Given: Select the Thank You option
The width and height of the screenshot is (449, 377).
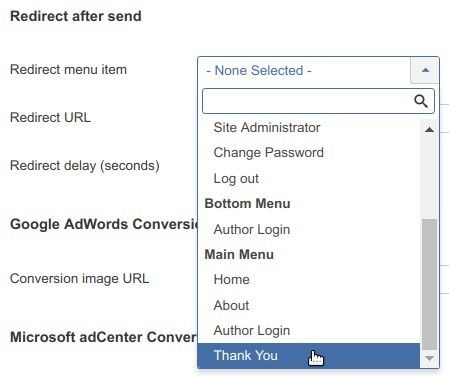Looking at the screenshot, I should tap(309, 356).
